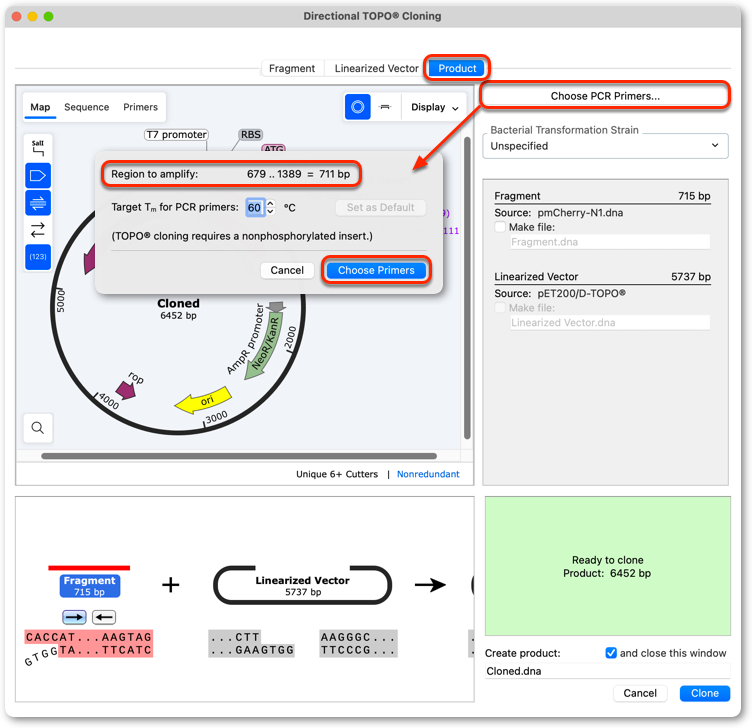Click the Cloned 6452 bp map title
The width and height of the screenshot is (752, 728).
(178, 309)
